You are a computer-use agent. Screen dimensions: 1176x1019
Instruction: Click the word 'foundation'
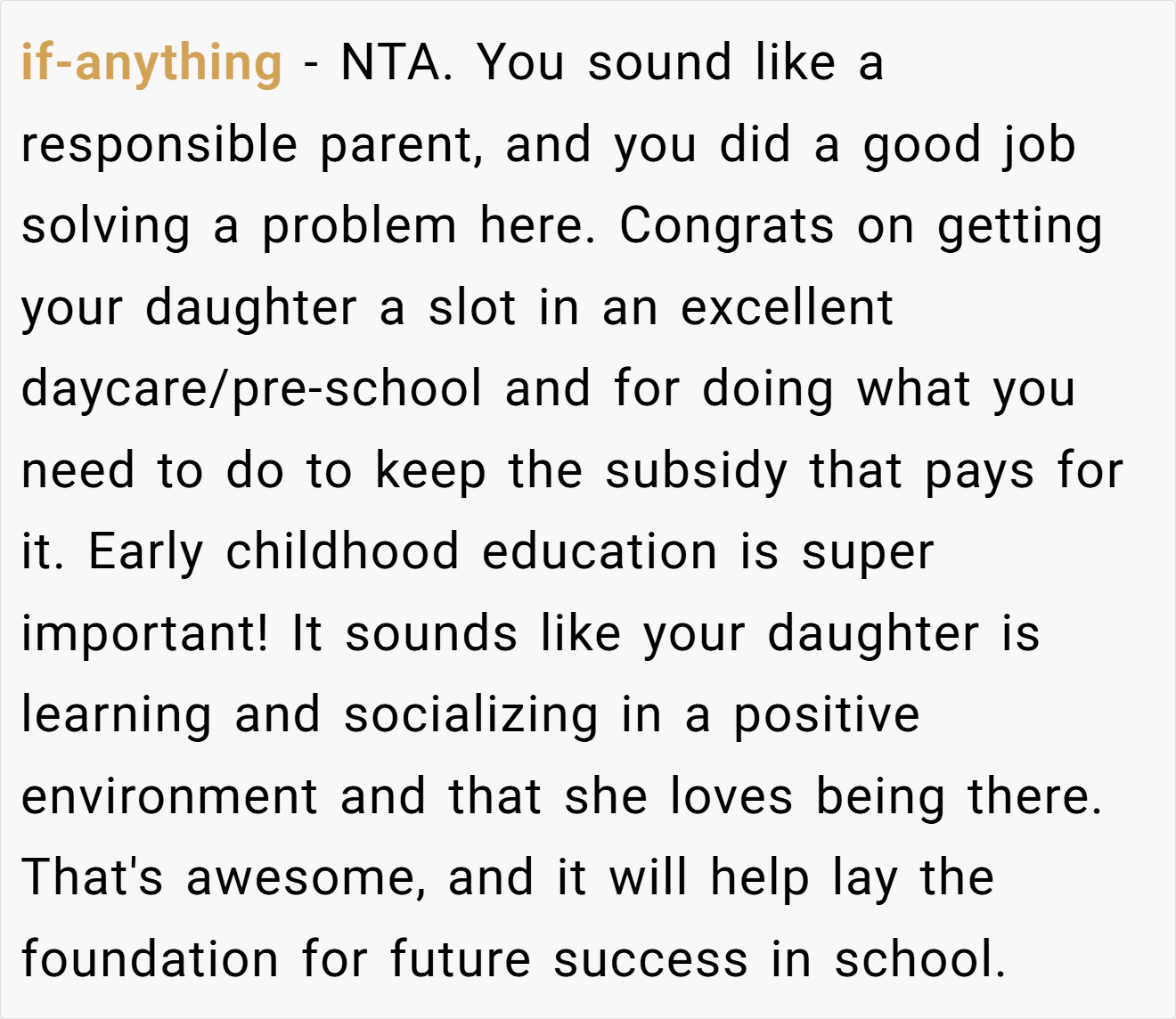[x=150, y=959]
